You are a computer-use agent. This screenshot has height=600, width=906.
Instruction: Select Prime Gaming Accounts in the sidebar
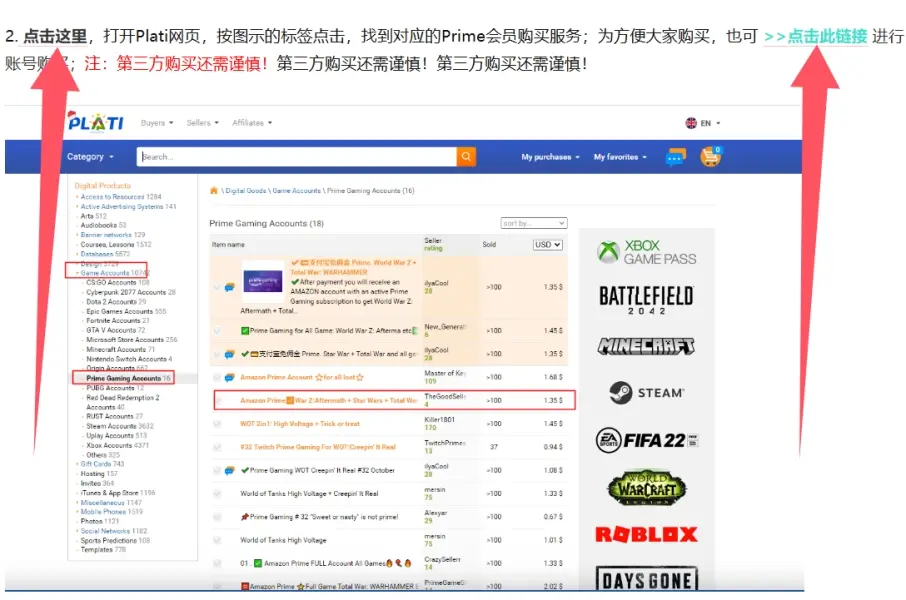tap(124, 378)
